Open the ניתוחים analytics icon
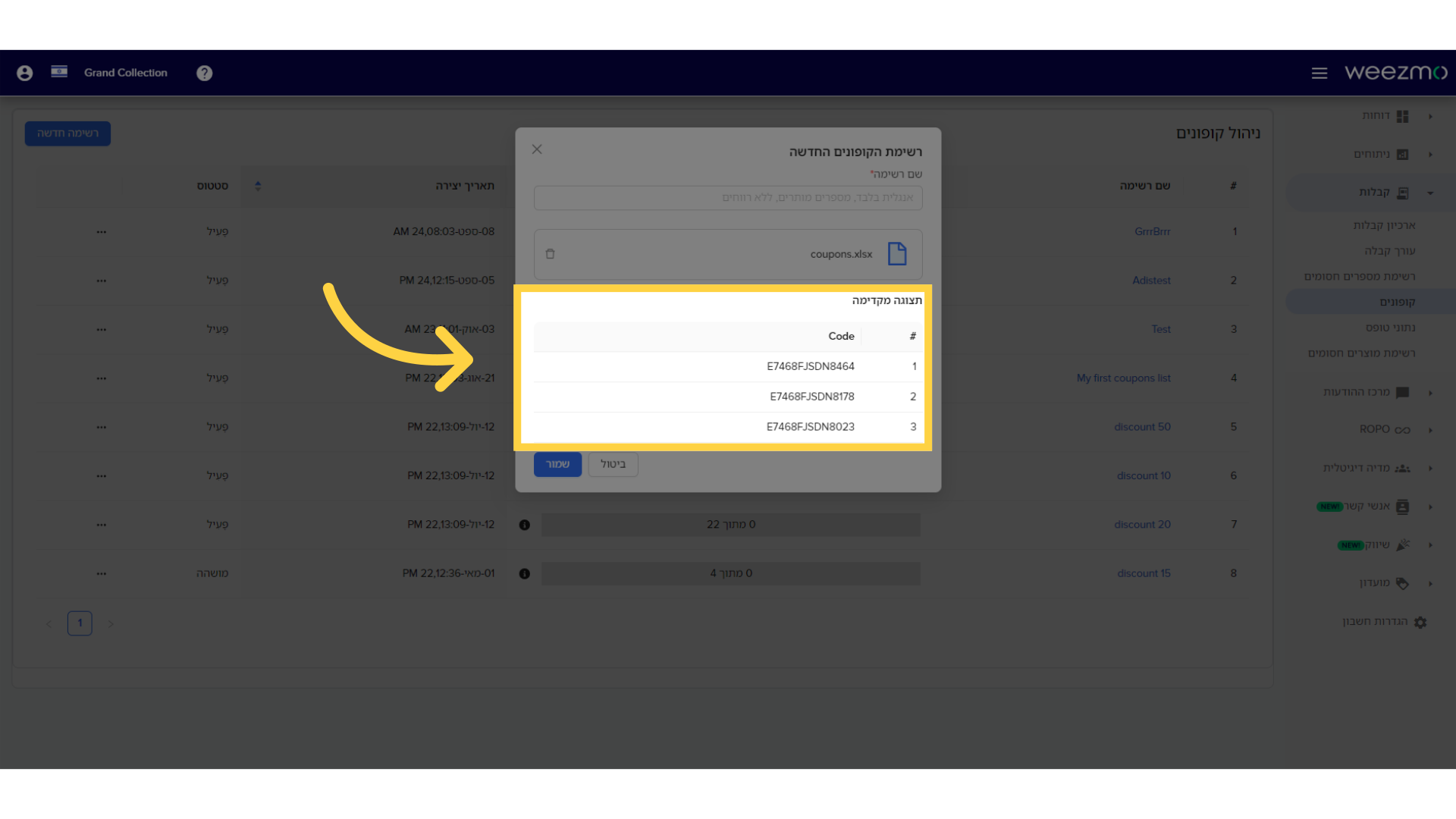Viewport: 1456px width, 819px height. coord(1403,155)
